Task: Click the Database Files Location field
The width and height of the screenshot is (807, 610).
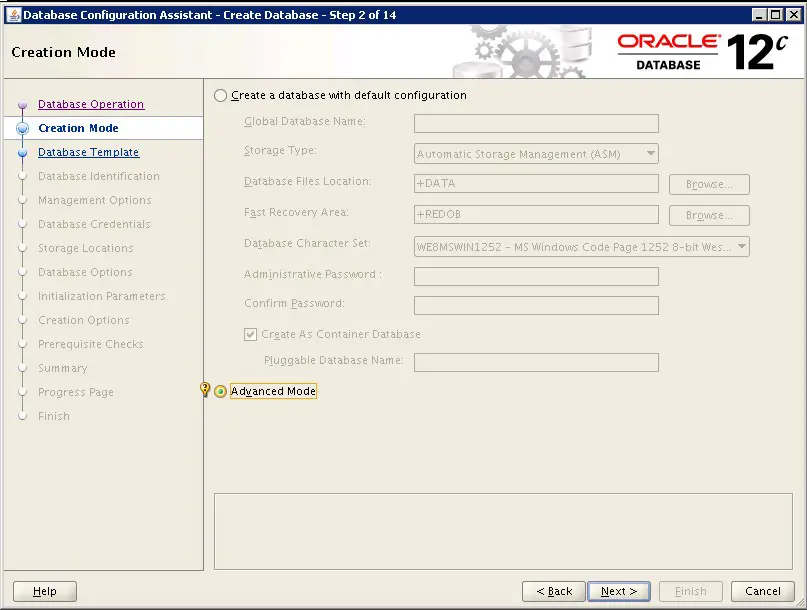Action: [x=536, y=184]
